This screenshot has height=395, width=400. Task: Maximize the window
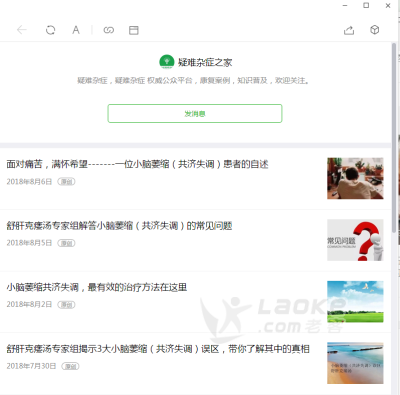pyautogui.click(x=366, y=5)
